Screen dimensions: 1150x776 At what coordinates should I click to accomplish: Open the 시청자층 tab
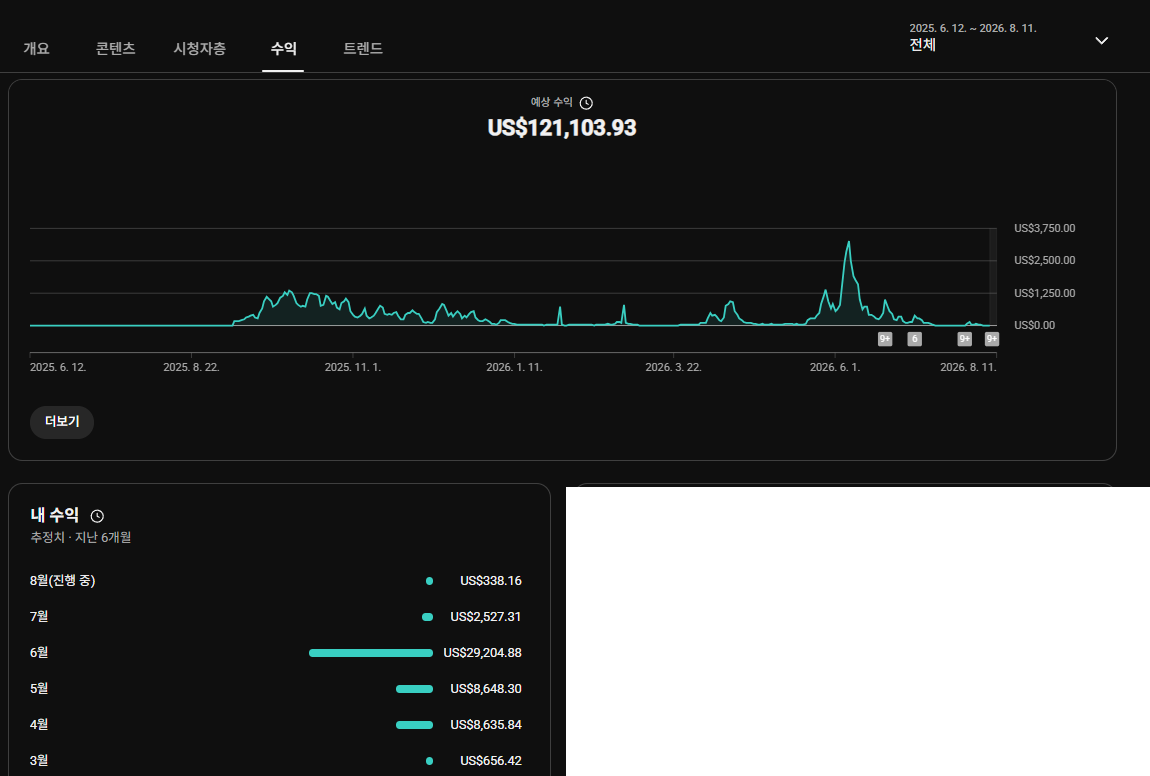(199, 48)
